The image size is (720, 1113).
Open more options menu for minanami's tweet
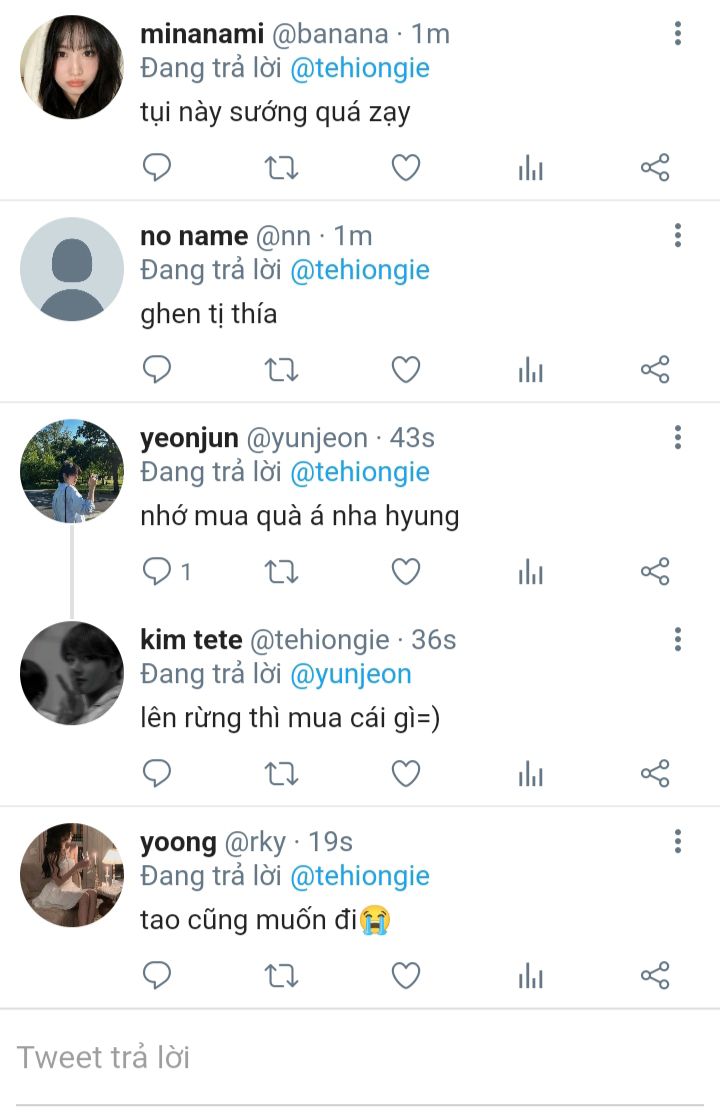(x=678, y=33)
